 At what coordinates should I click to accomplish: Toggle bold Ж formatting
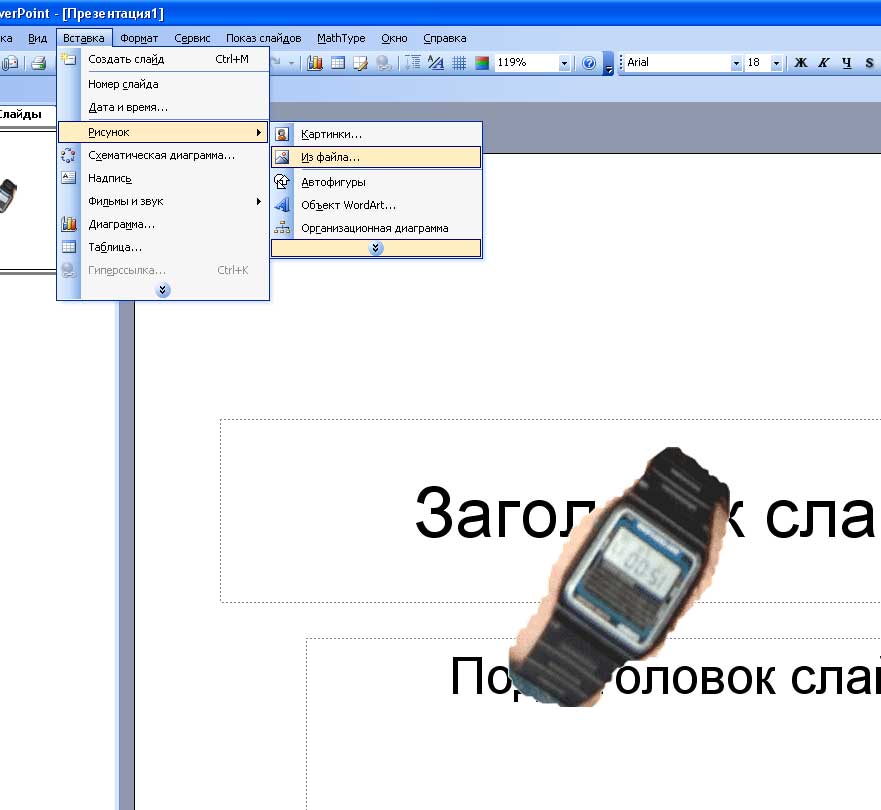pos(801,63)
